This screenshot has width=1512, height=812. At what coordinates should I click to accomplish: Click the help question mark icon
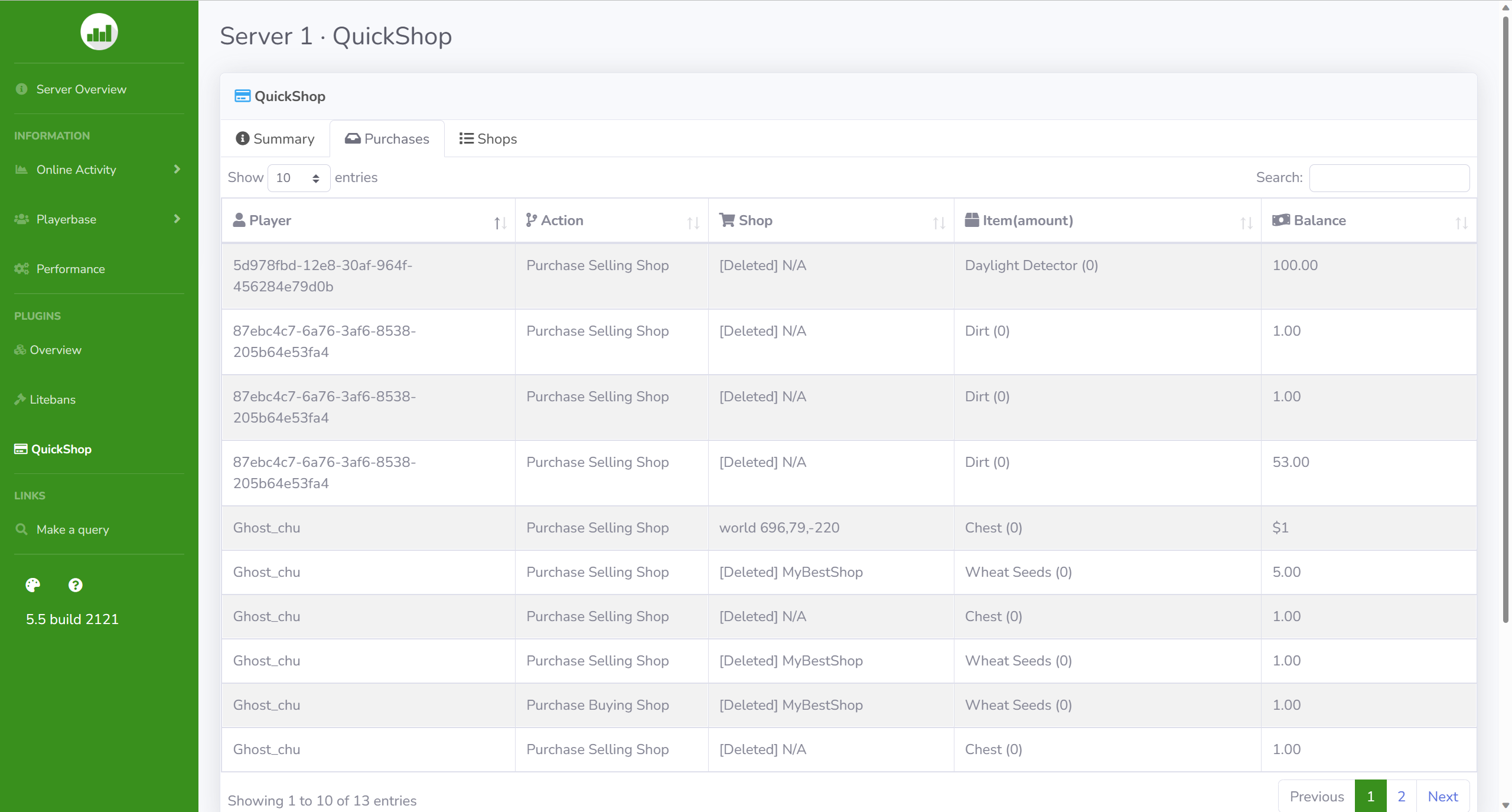76,585
